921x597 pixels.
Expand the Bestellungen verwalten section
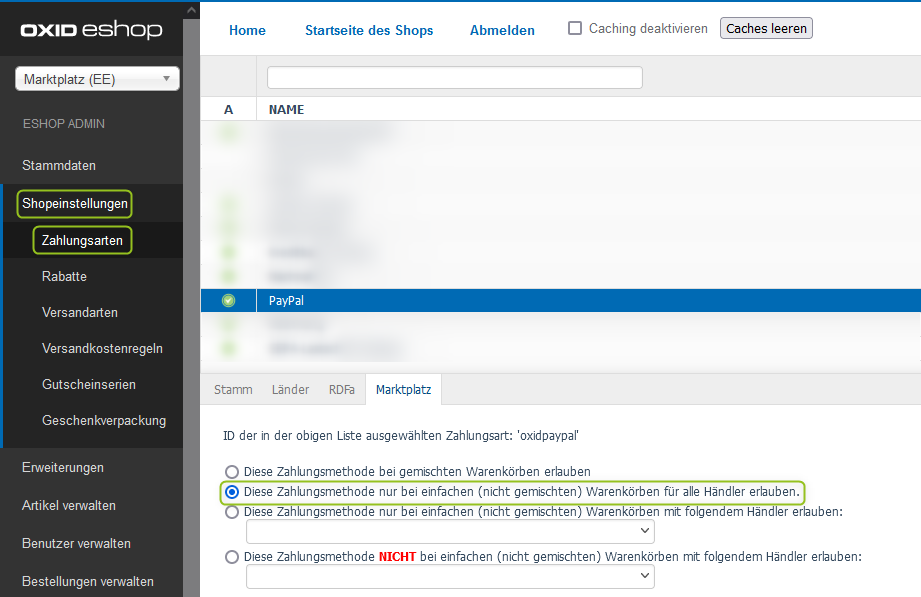pos(88,581)
